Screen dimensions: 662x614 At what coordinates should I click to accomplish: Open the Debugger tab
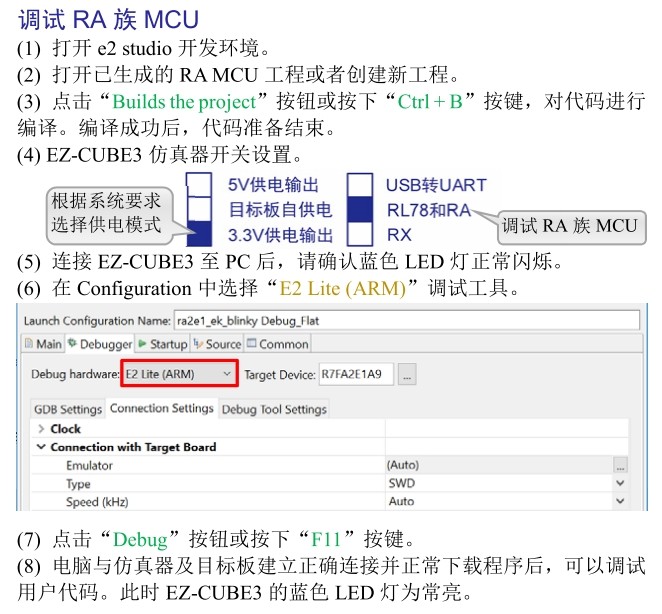[x=100, y=344]
